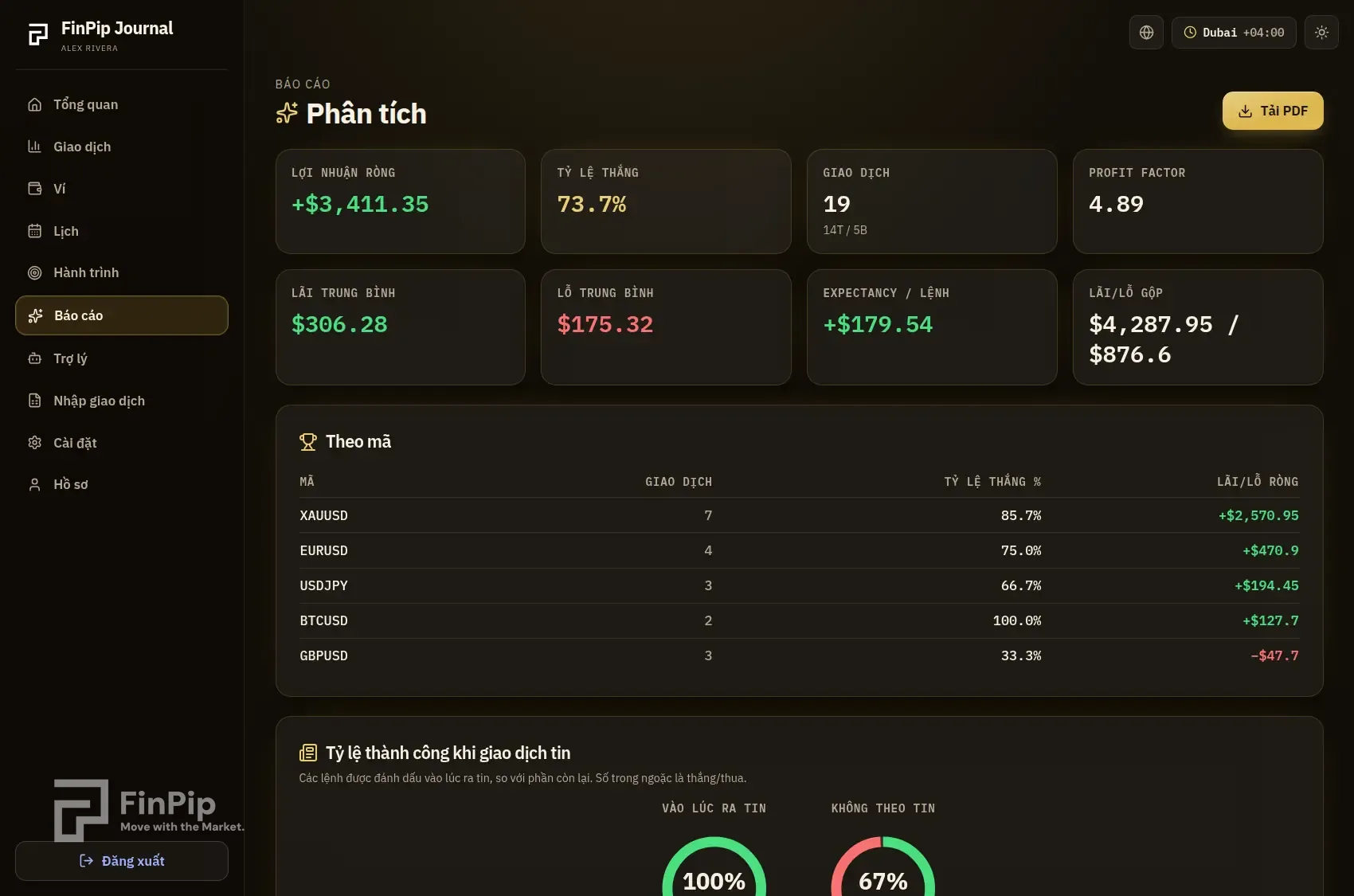The image size is (1354, 896).
Task: Click the Lãi/Lỗ ròng column header
Action: (1258, 481)
